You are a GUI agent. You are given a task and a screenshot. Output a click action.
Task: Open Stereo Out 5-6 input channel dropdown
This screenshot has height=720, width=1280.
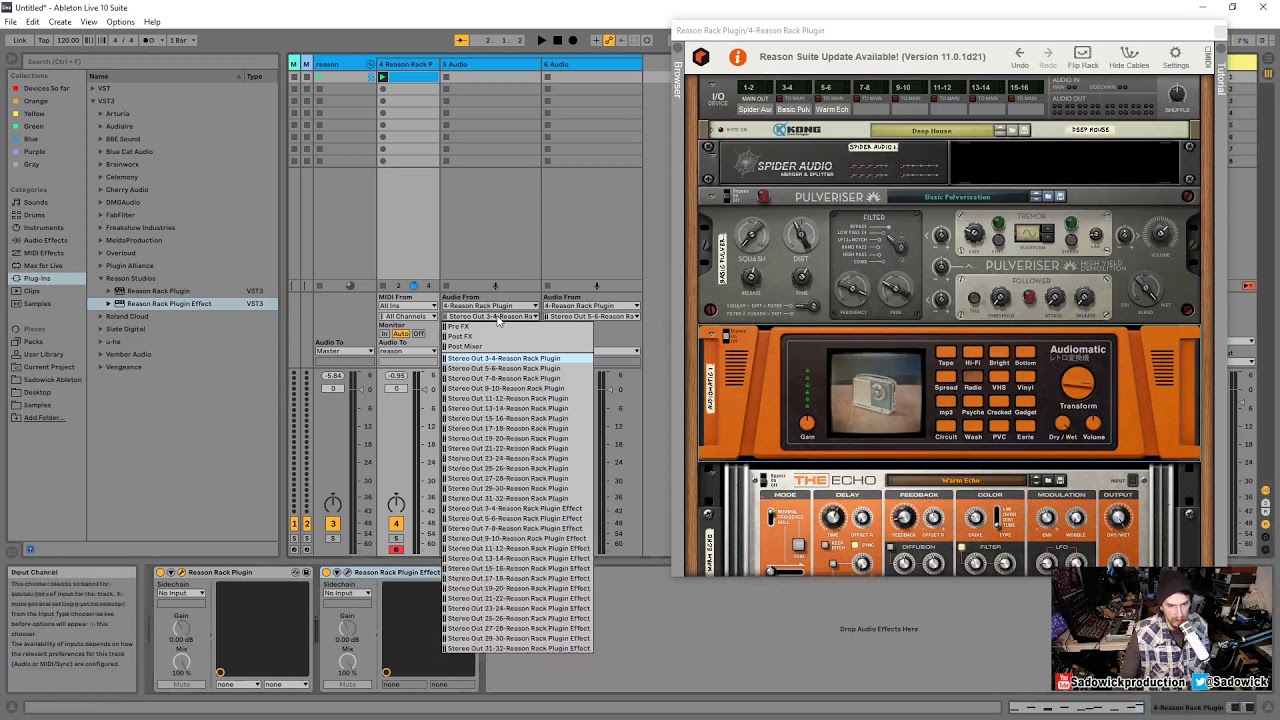click(x=592, y=316)
